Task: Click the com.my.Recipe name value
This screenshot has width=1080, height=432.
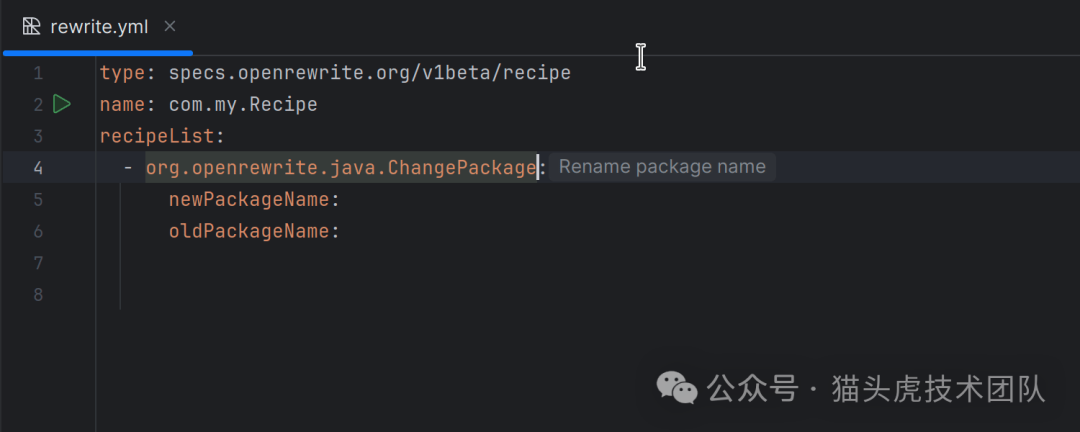Action: pos(242,104)
